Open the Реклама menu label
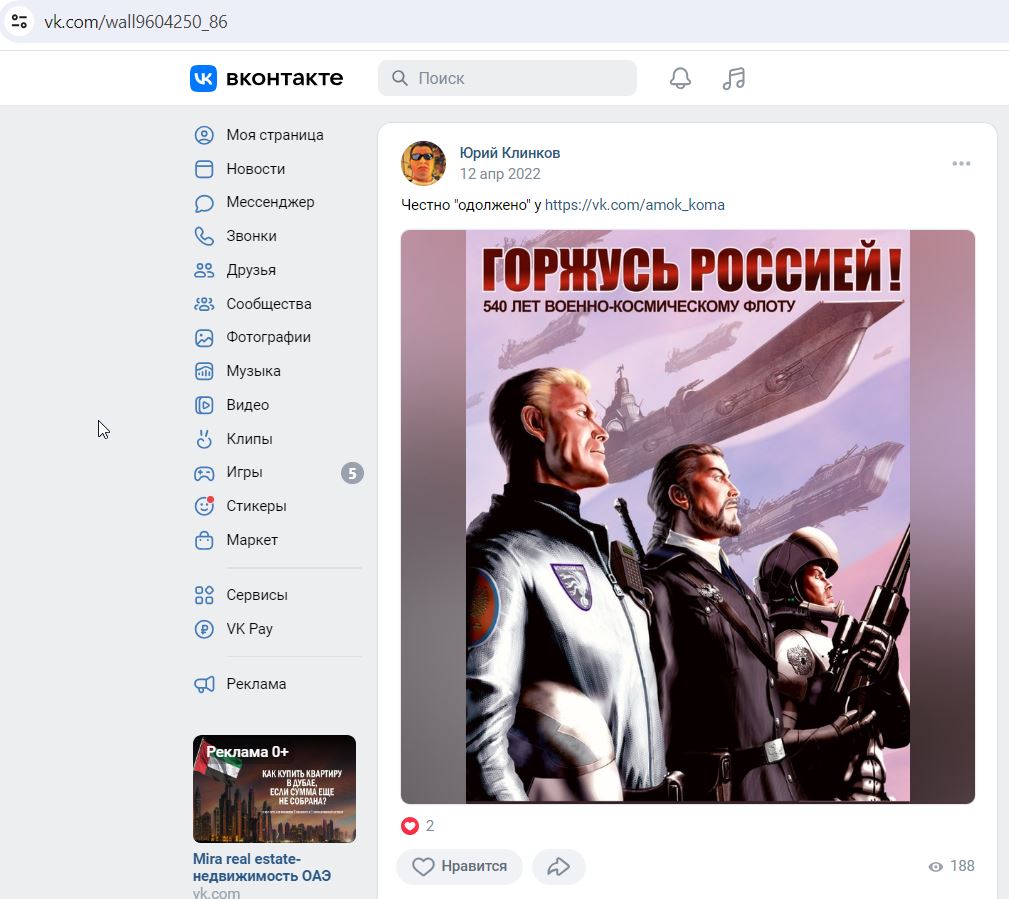 (x=256, y=684)
